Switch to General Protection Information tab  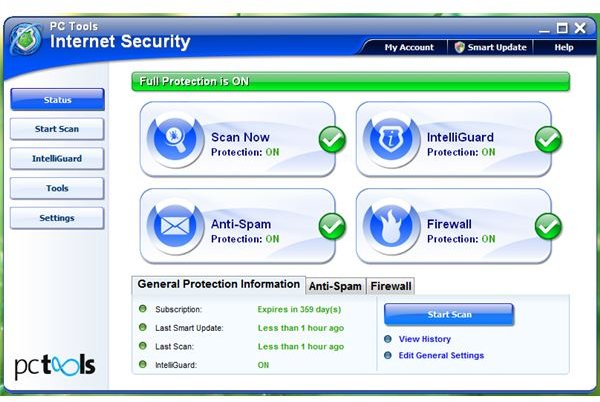(218, 284)
